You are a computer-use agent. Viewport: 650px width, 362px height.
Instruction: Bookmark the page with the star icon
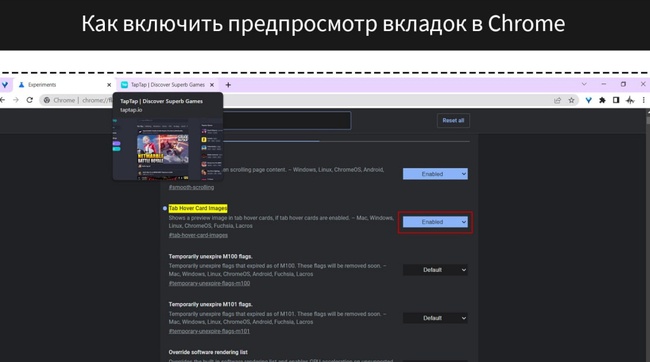(571, 100)
